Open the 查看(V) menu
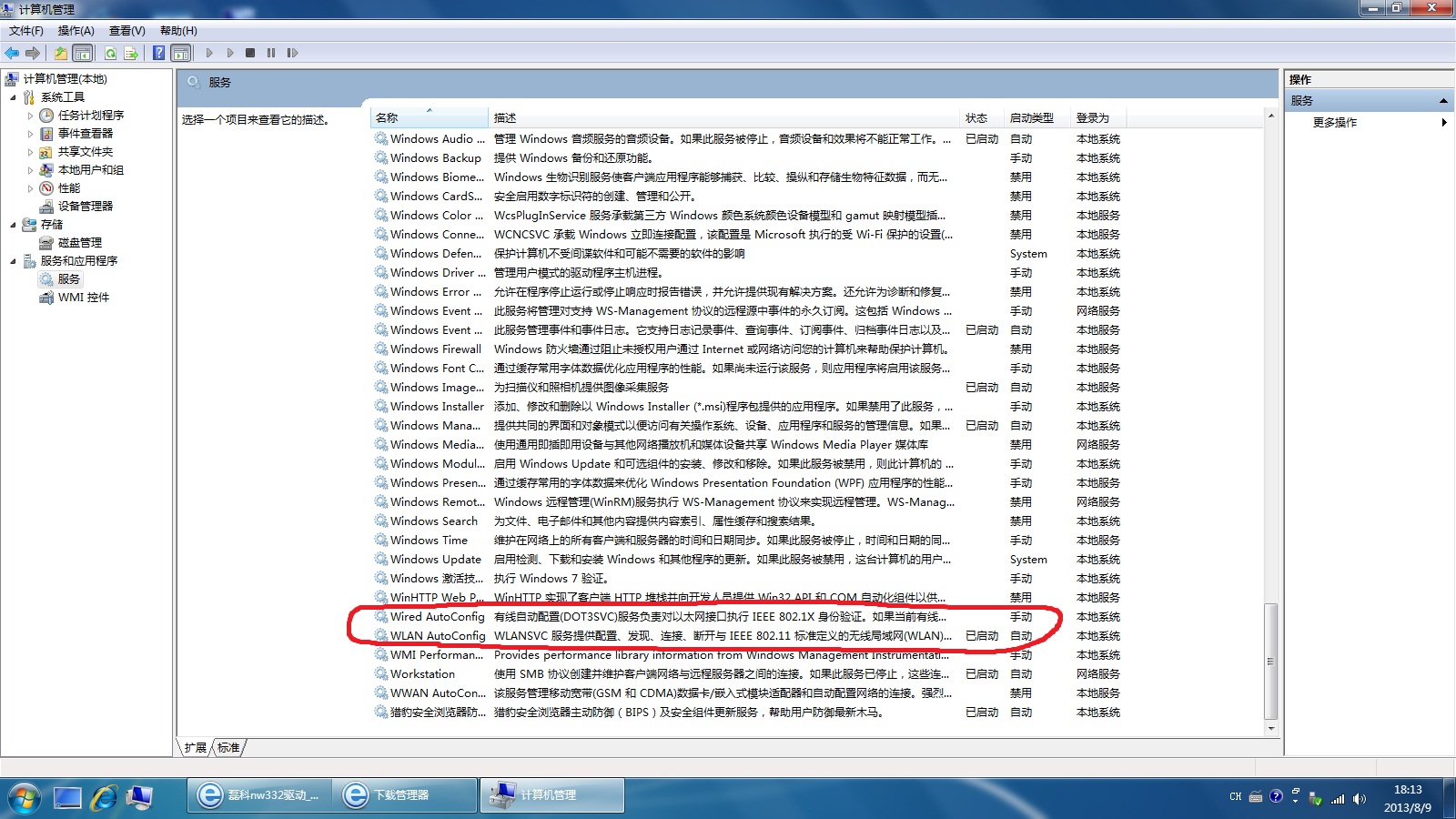1456x819 pixels. (127, 31)
